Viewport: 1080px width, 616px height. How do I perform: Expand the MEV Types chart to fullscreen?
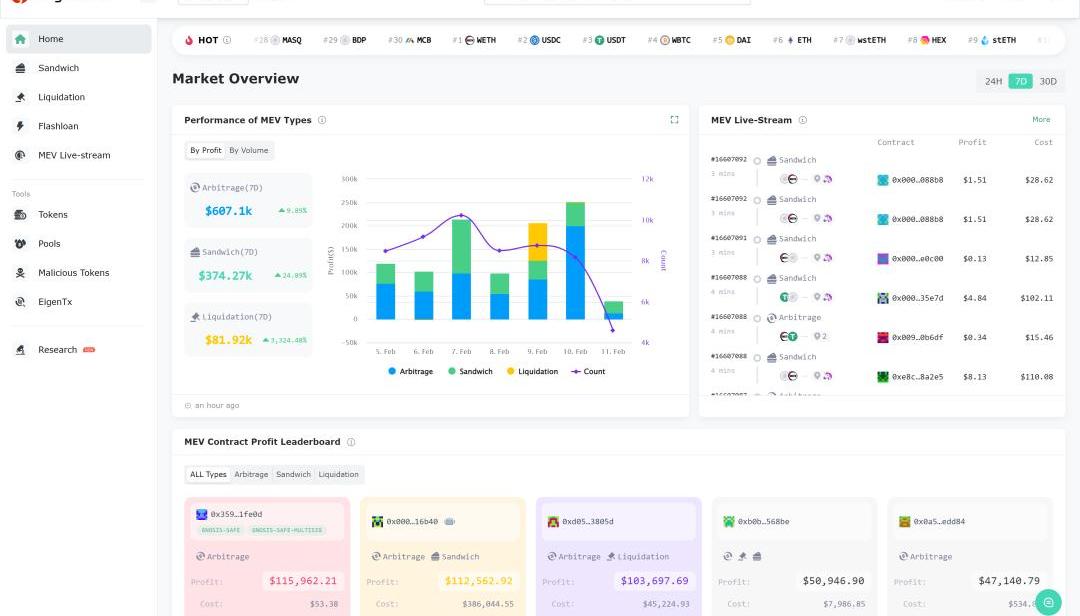674,120
